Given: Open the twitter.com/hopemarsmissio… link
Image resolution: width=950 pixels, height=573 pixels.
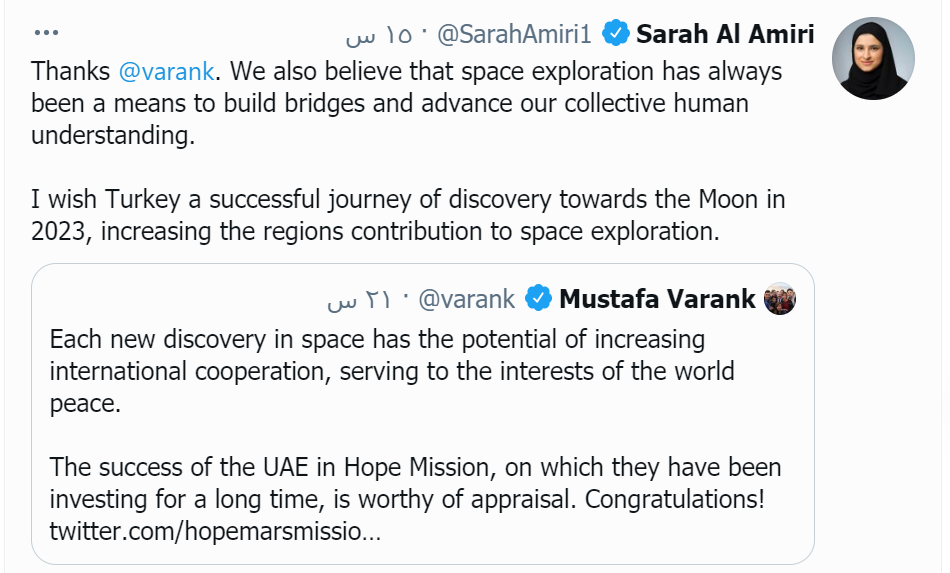Looking at the screenshot, I should click(x=215, y=530).
